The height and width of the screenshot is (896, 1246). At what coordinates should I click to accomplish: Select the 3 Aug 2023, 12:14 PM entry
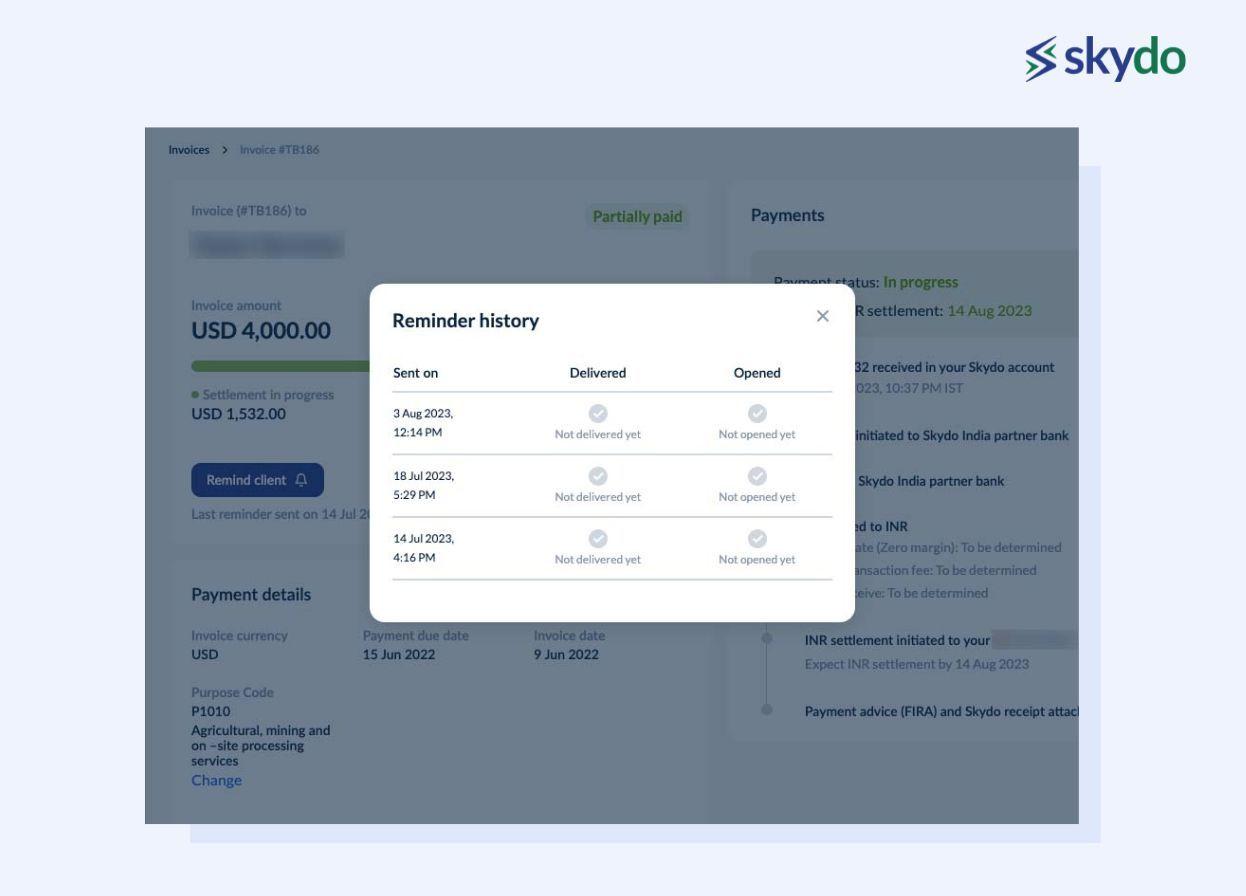[x=423, y=423]
